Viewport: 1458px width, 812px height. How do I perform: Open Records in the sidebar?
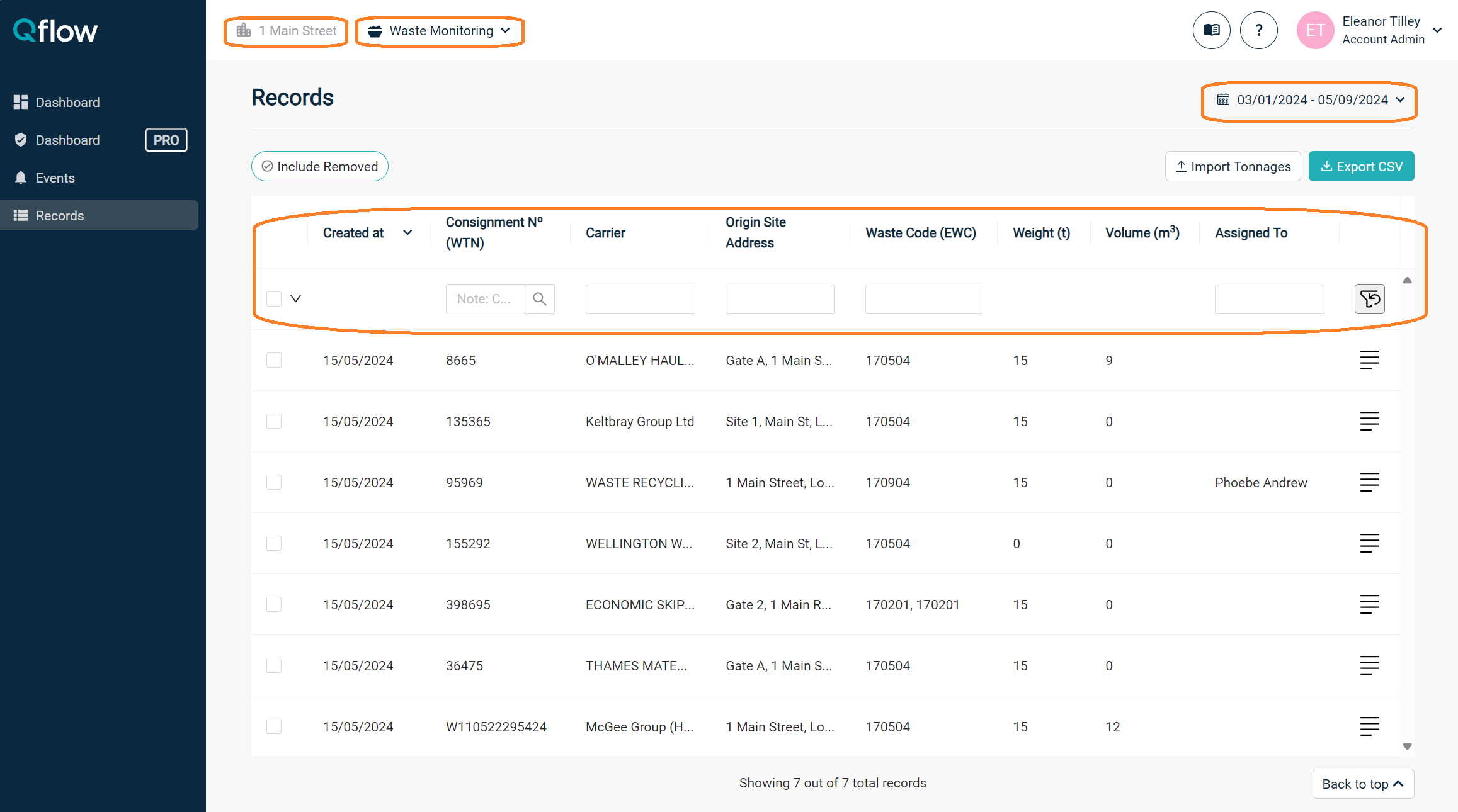100,215
